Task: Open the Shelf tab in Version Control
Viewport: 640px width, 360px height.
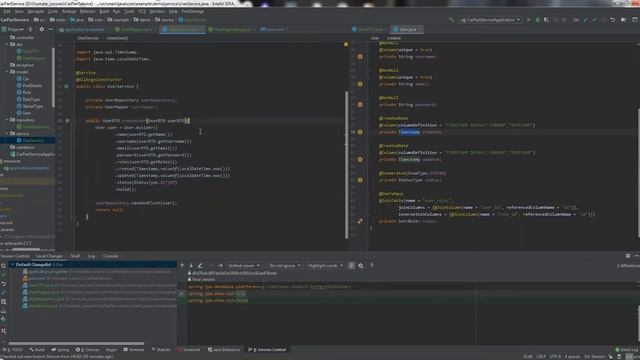Action: pyautogui.click(x=75, y=256)
